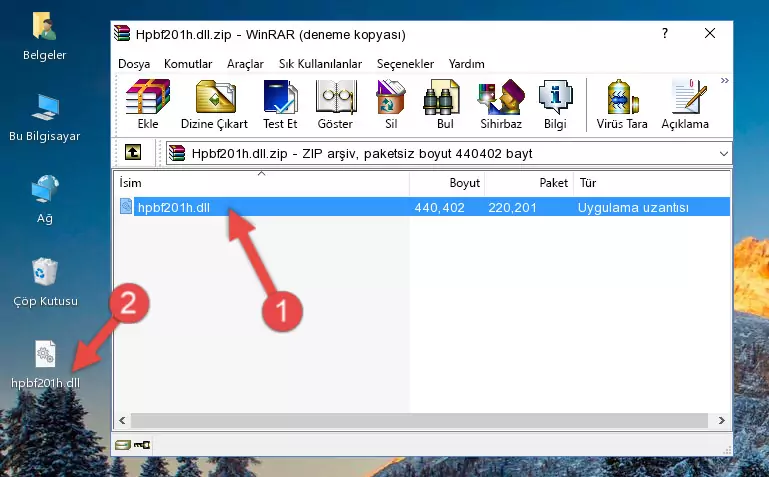
Task: Close the WinRAR window
Action: coord(710,33)
